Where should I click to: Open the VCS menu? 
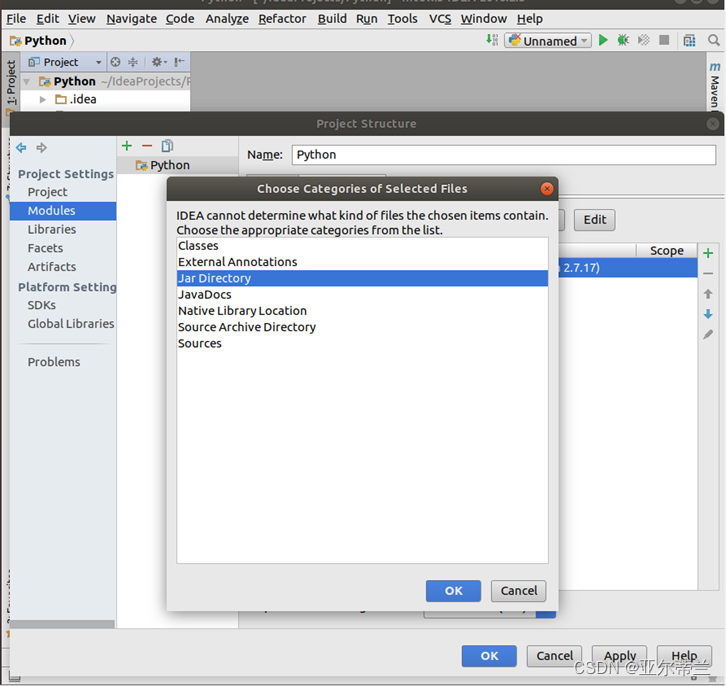click(440, 19)
